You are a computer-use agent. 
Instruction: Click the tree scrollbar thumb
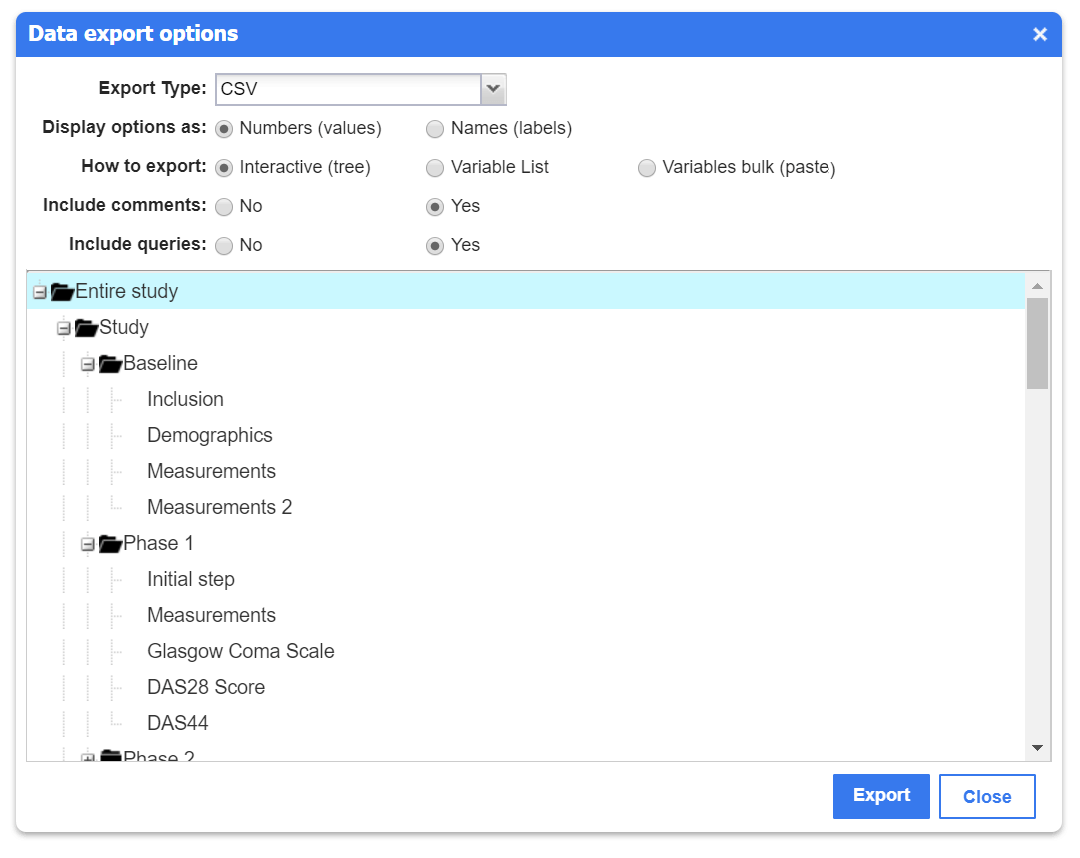pyautogui.click(x=1037, y=344)
